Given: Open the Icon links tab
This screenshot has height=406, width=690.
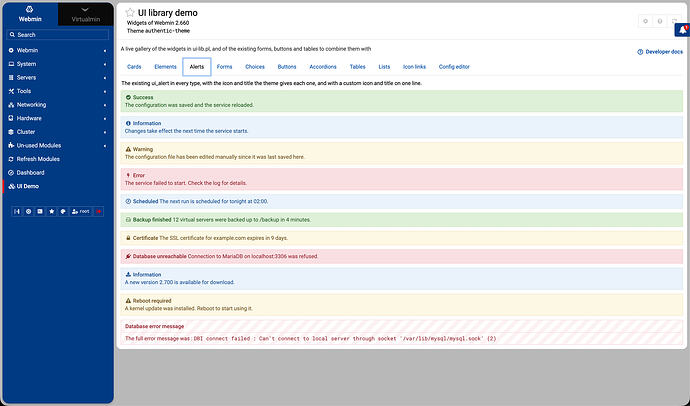Looking at the screenshot, I should (x=415, y=67).
